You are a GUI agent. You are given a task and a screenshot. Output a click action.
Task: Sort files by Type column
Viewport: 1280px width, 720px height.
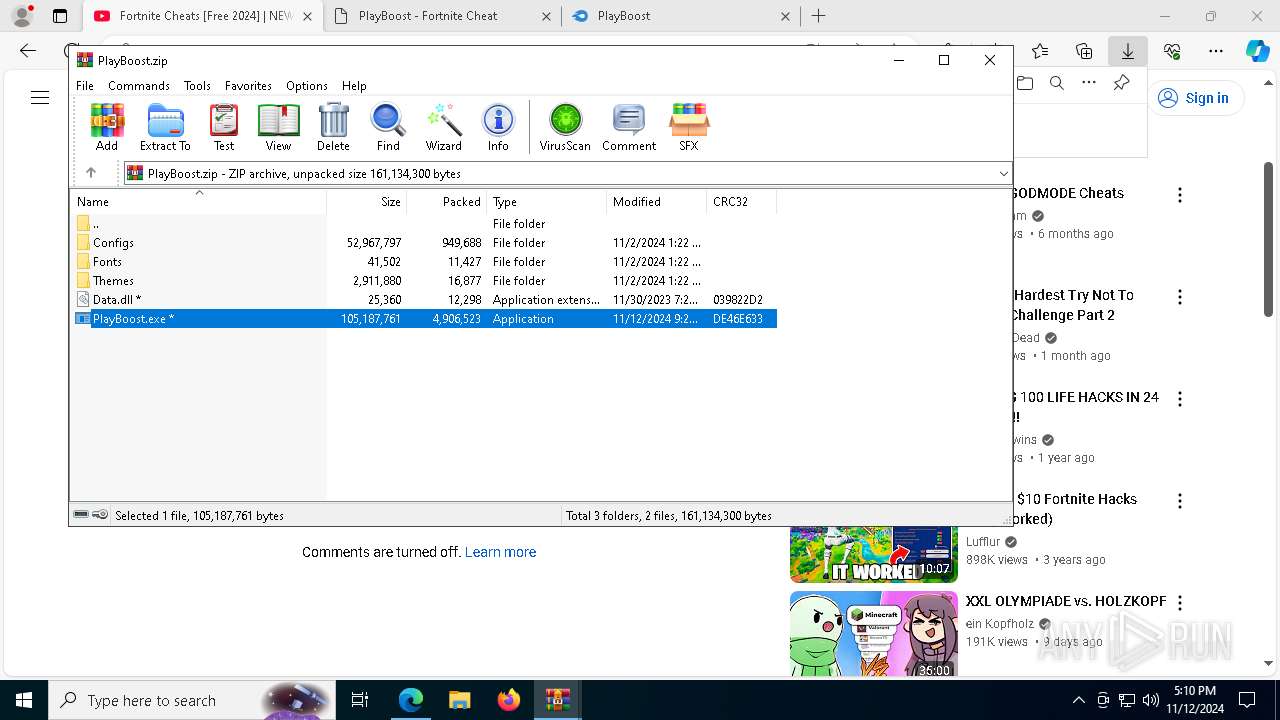click(x=546, y=202)
